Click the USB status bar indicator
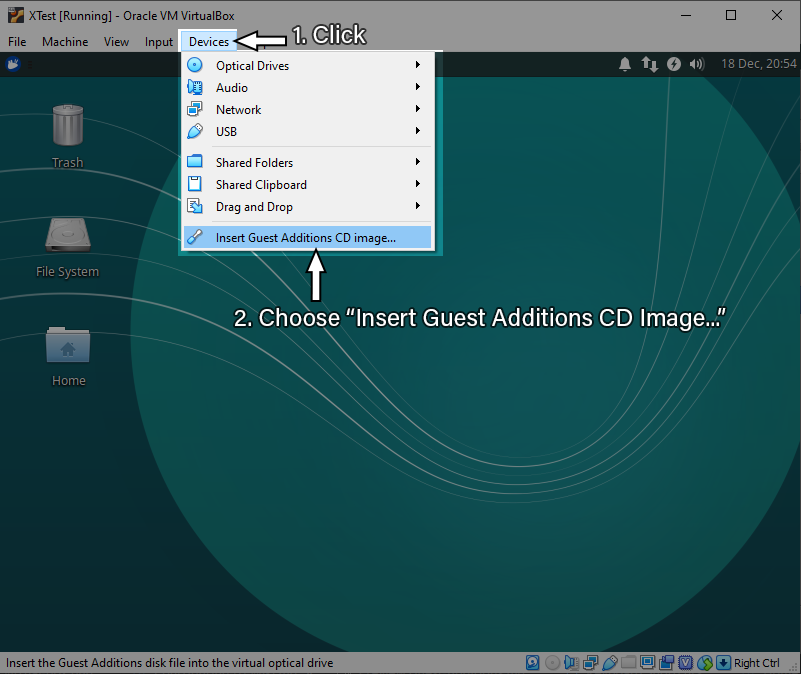Viewport: 801px width, 674px height. [x=609, y=663]
